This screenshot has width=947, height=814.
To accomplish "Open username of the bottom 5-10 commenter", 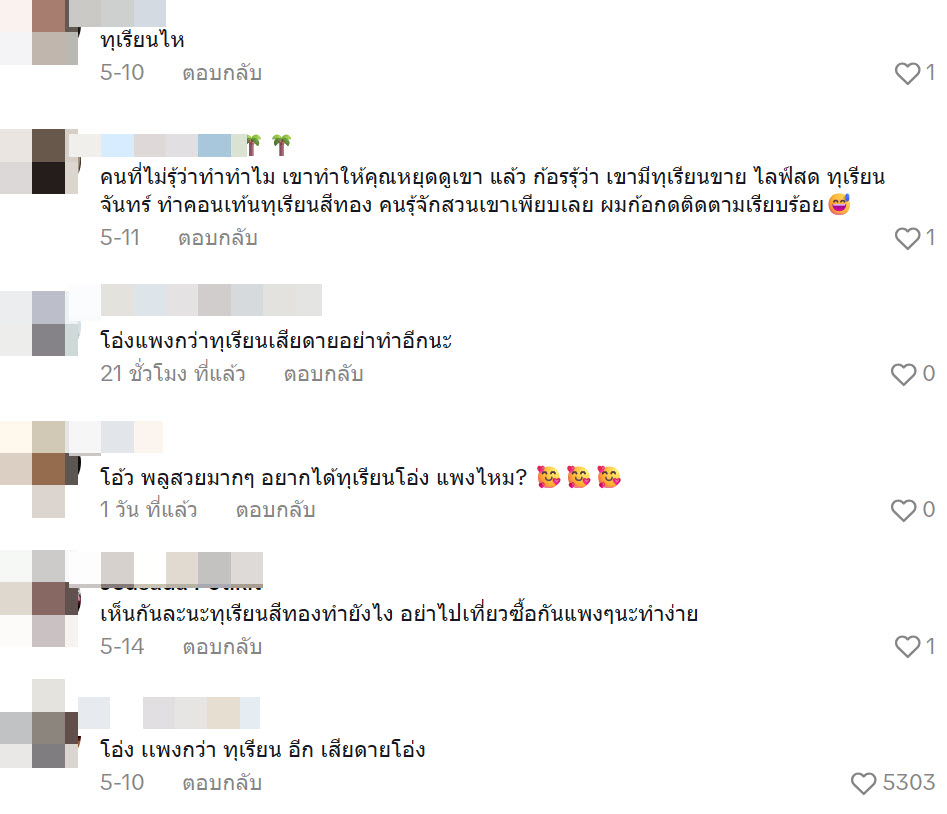I will 169,713.
